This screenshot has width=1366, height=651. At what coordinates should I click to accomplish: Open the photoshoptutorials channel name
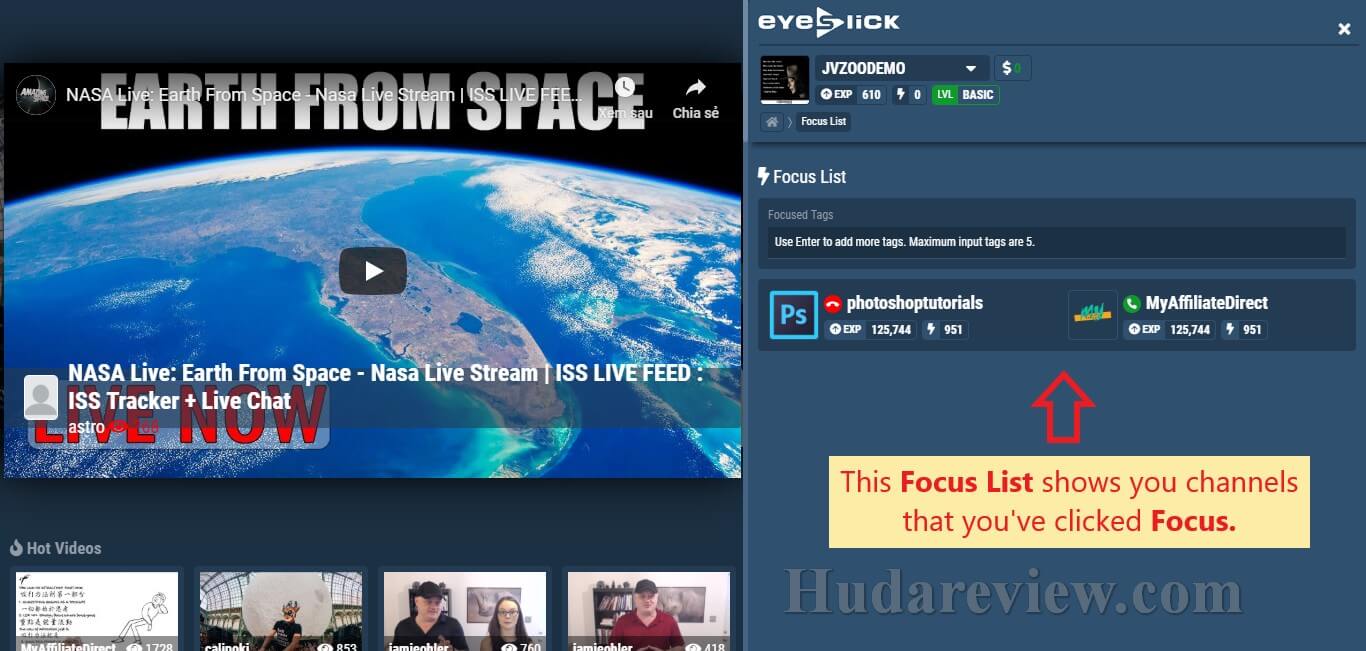[915, 303]
